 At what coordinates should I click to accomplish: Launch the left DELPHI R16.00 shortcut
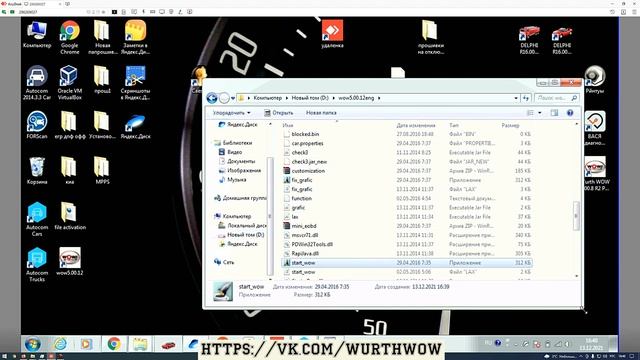coord(529,40)
